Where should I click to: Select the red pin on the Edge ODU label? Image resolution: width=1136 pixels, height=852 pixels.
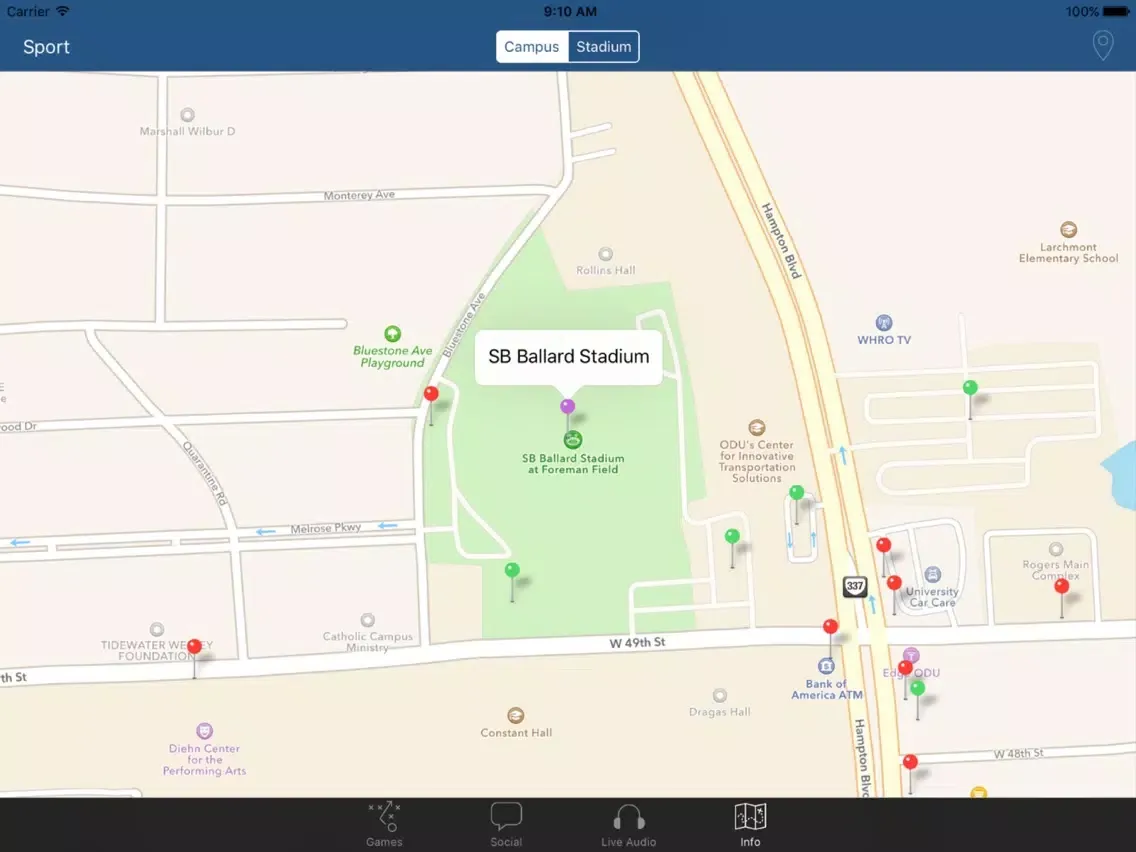[905, 667]
